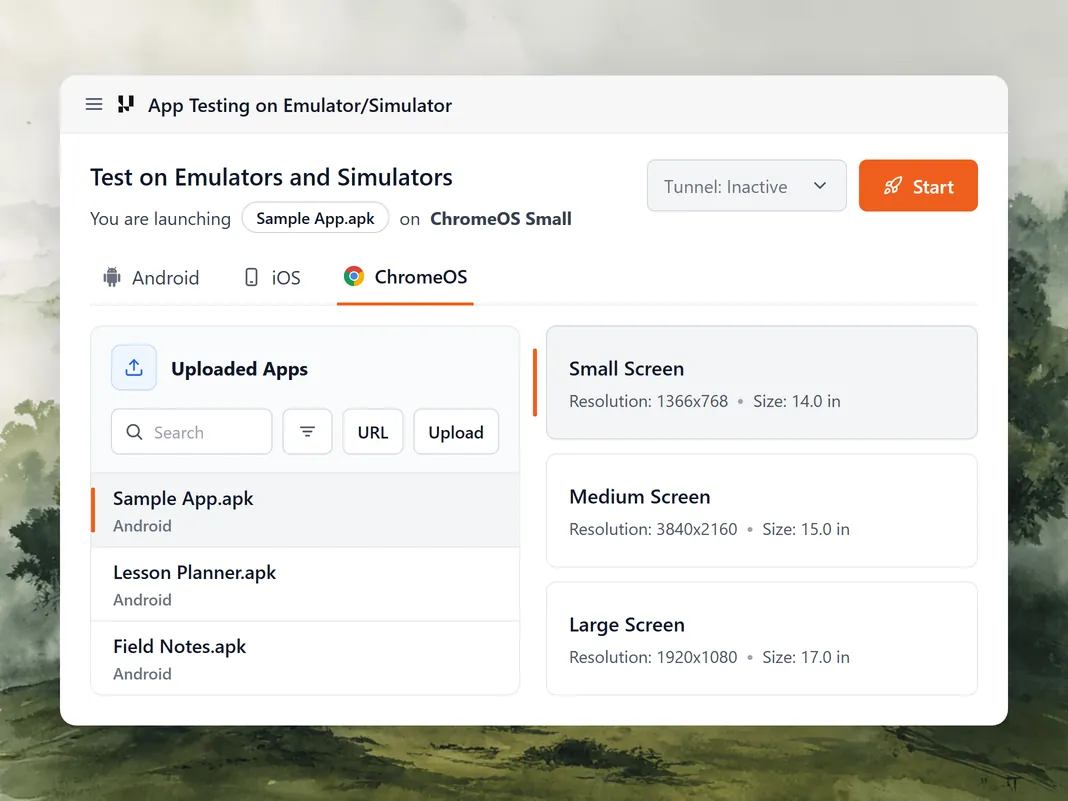The width and height of the screenshot is (1068, 801).
Task: Expand the Tunnel: Inactive dropdown
Action: (x=747, y=185)
